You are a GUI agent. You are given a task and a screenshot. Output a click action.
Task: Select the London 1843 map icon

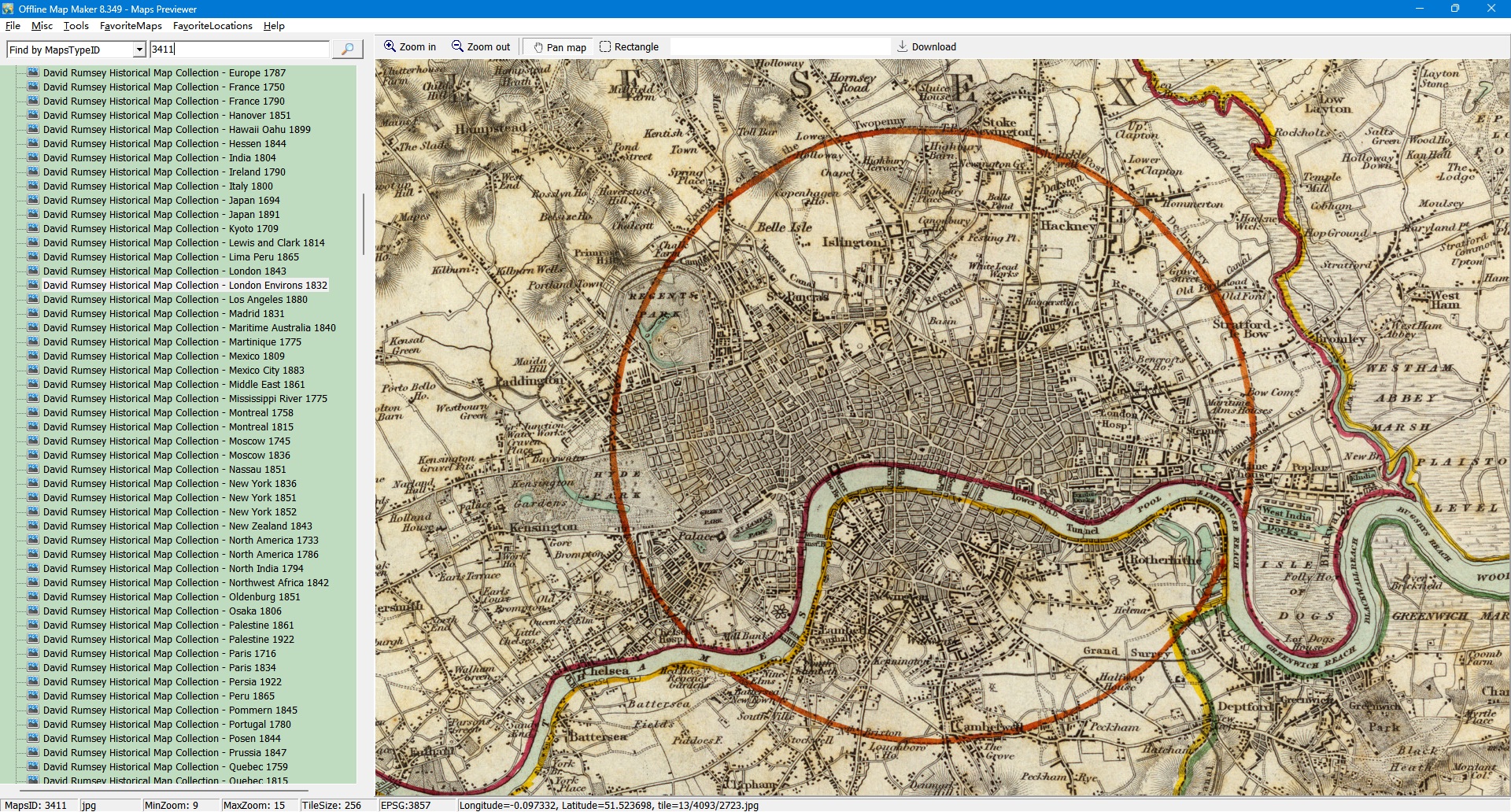(x=33, y=271)
